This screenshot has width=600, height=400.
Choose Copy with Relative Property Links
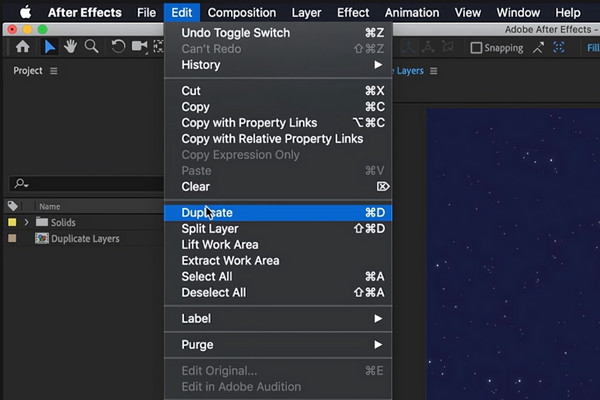tap(278, 139)
